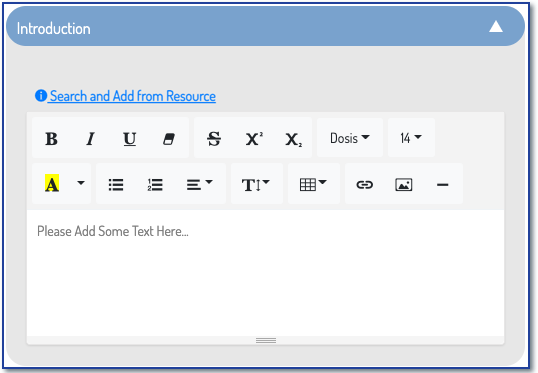Open the line height dropdown
Image resolution: width=538 pixels, height=373 pixels.
click(256, 185)
